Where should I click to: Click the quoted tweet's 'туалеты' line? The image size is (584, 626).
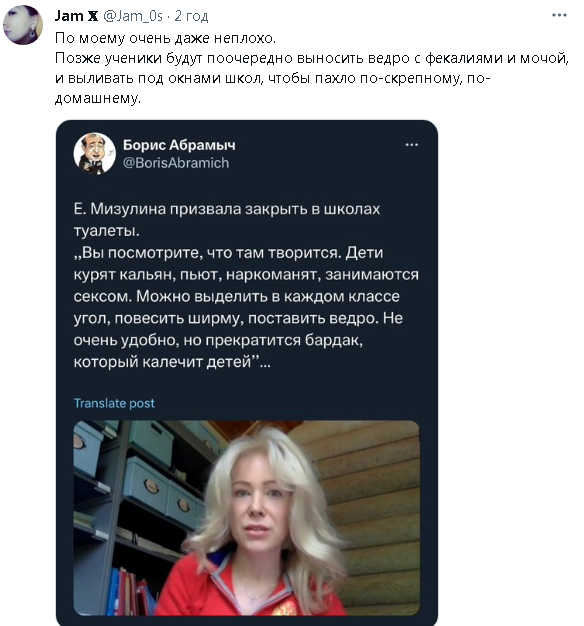(107, 231)
